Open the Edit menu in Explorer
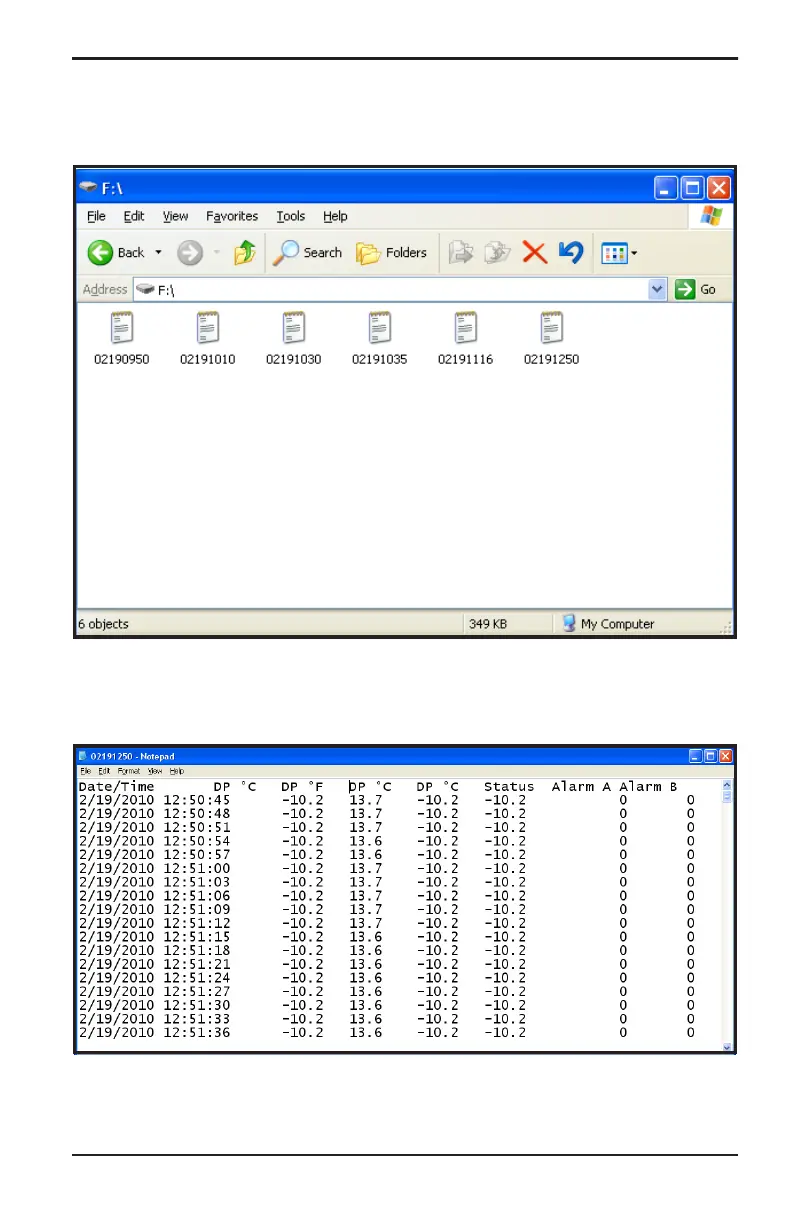This screenshot has width=792, height=1224. (x=134, y=216)
